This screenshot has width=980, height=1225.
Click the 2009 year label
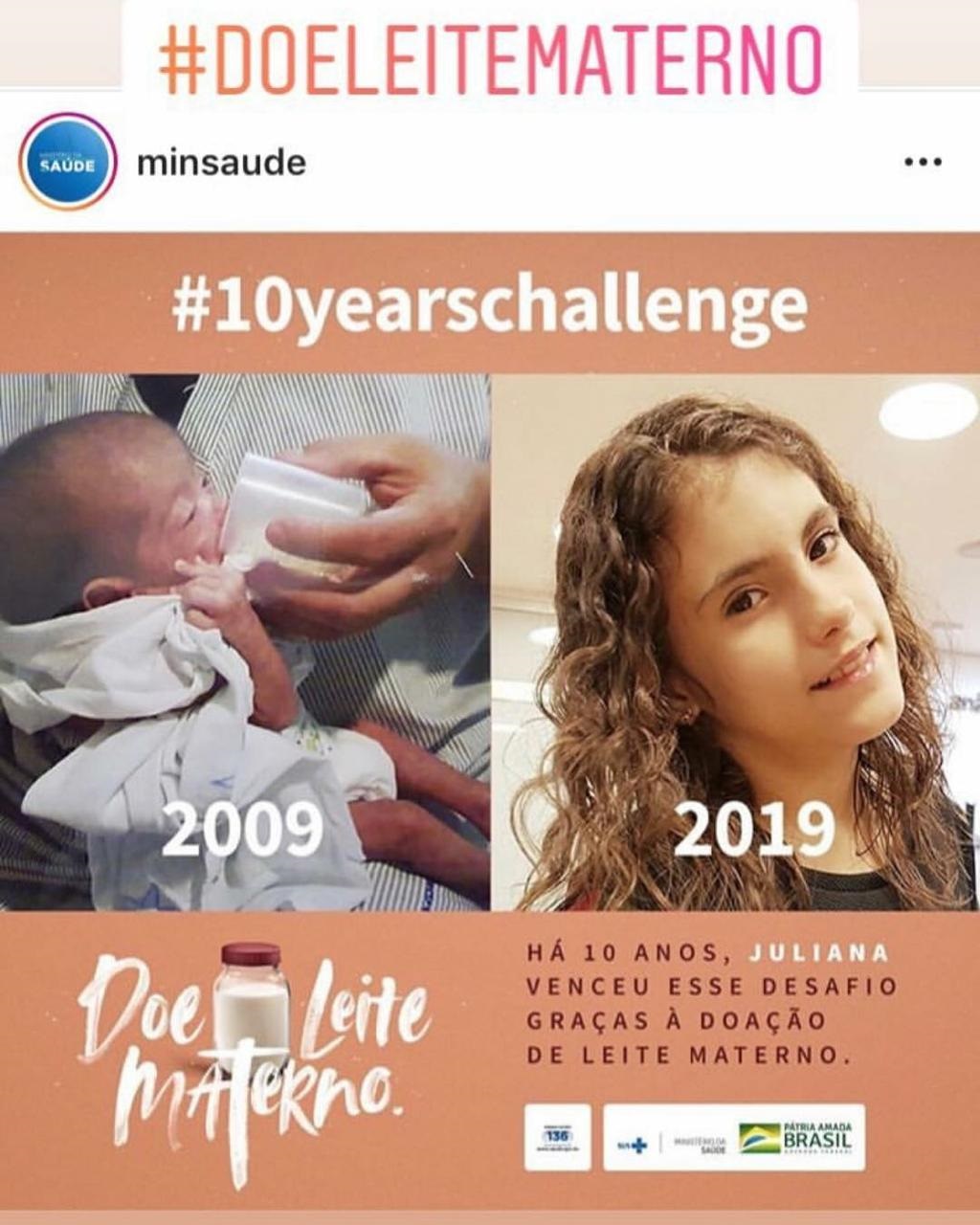coord(241,829)
